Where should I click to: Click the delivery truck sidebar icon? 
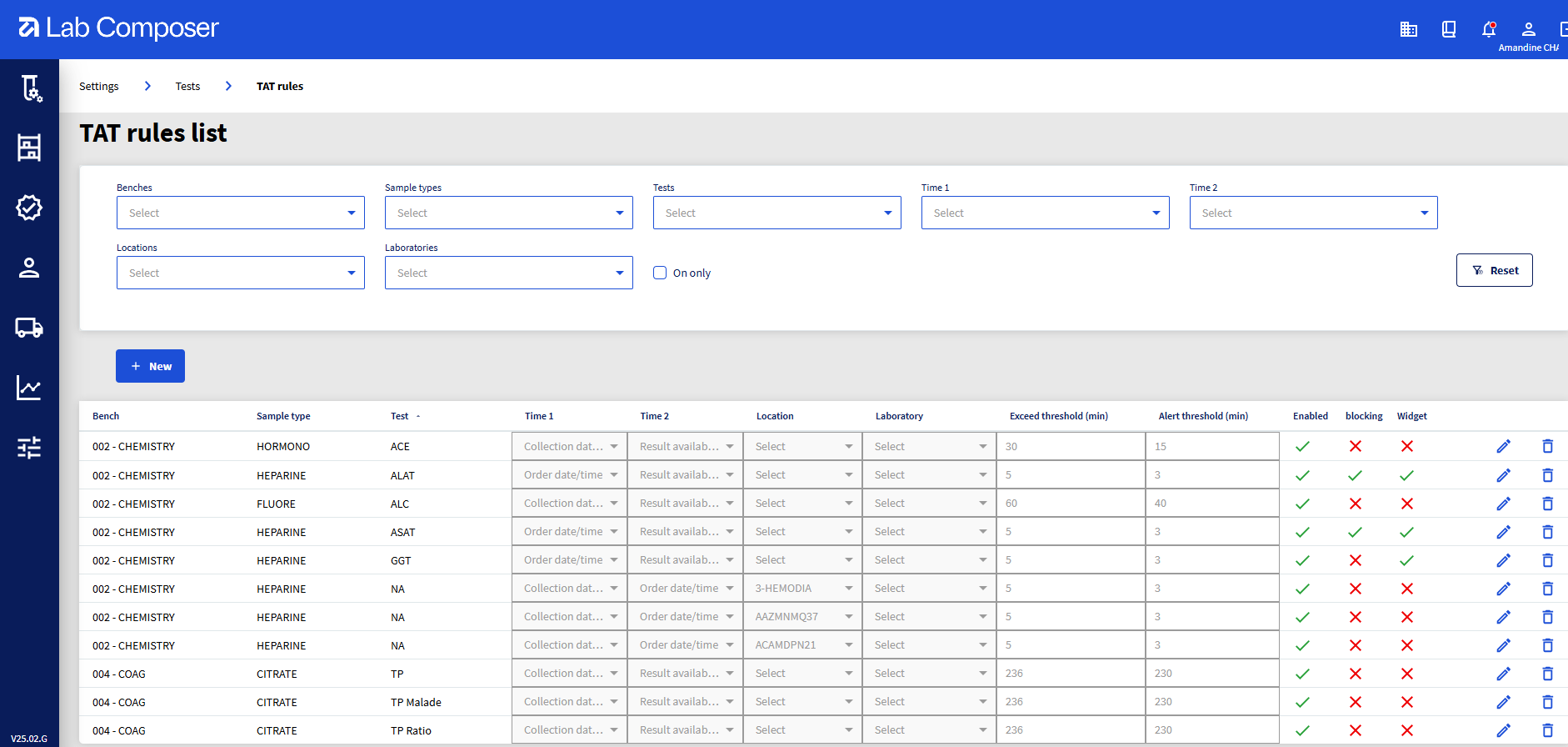pyautogui.click(x=29, y=328)
